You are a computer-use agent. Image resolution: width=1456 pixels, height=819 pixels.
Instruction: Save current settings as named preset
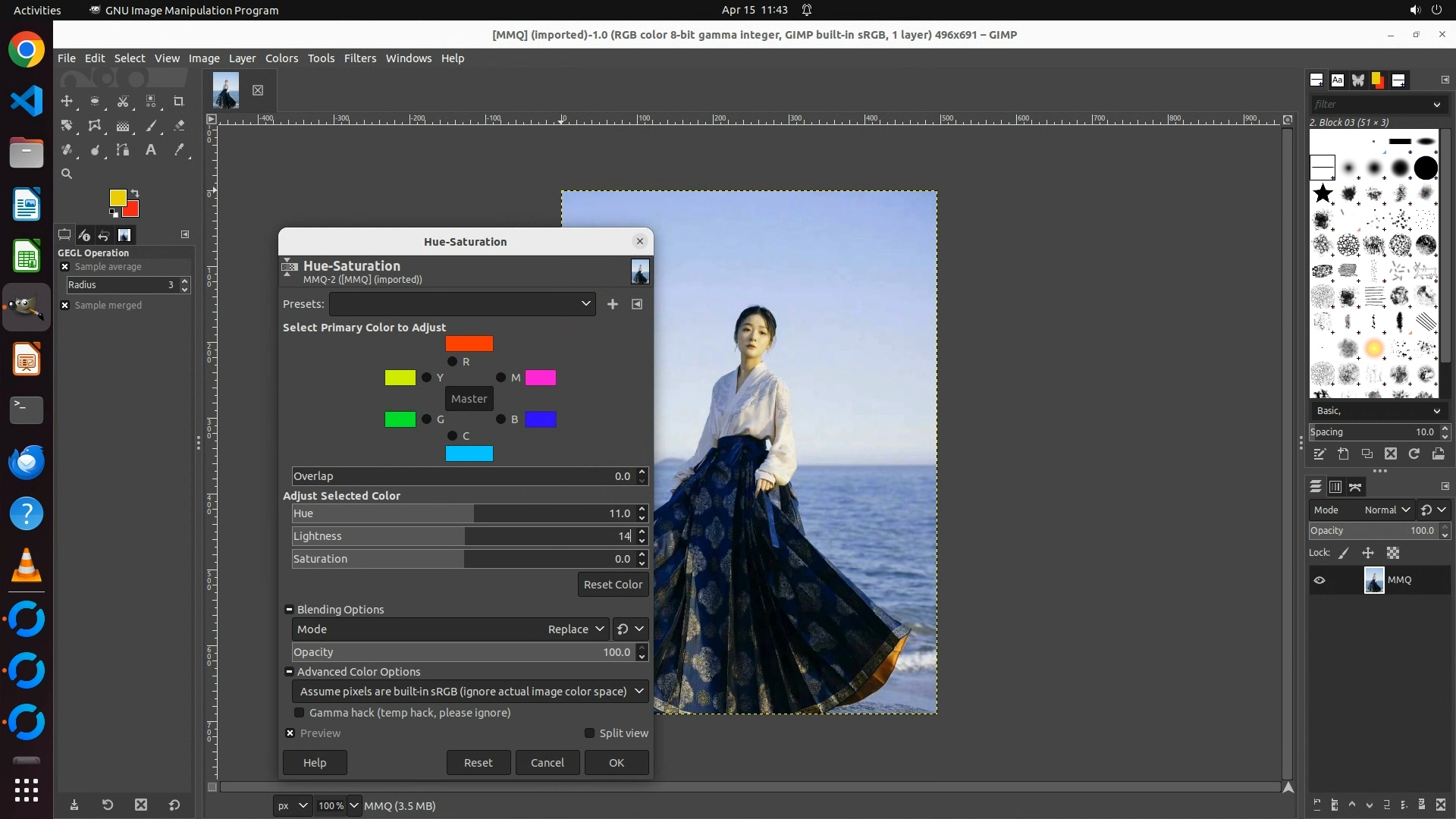612,304
